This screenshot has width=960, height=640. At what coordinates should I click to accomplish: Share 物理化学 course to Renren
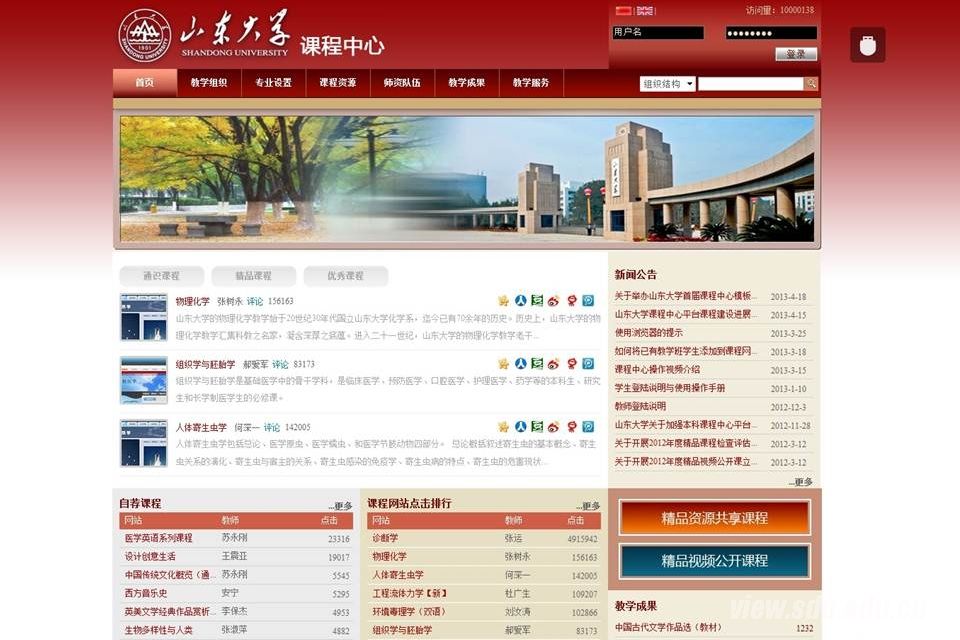521,301
